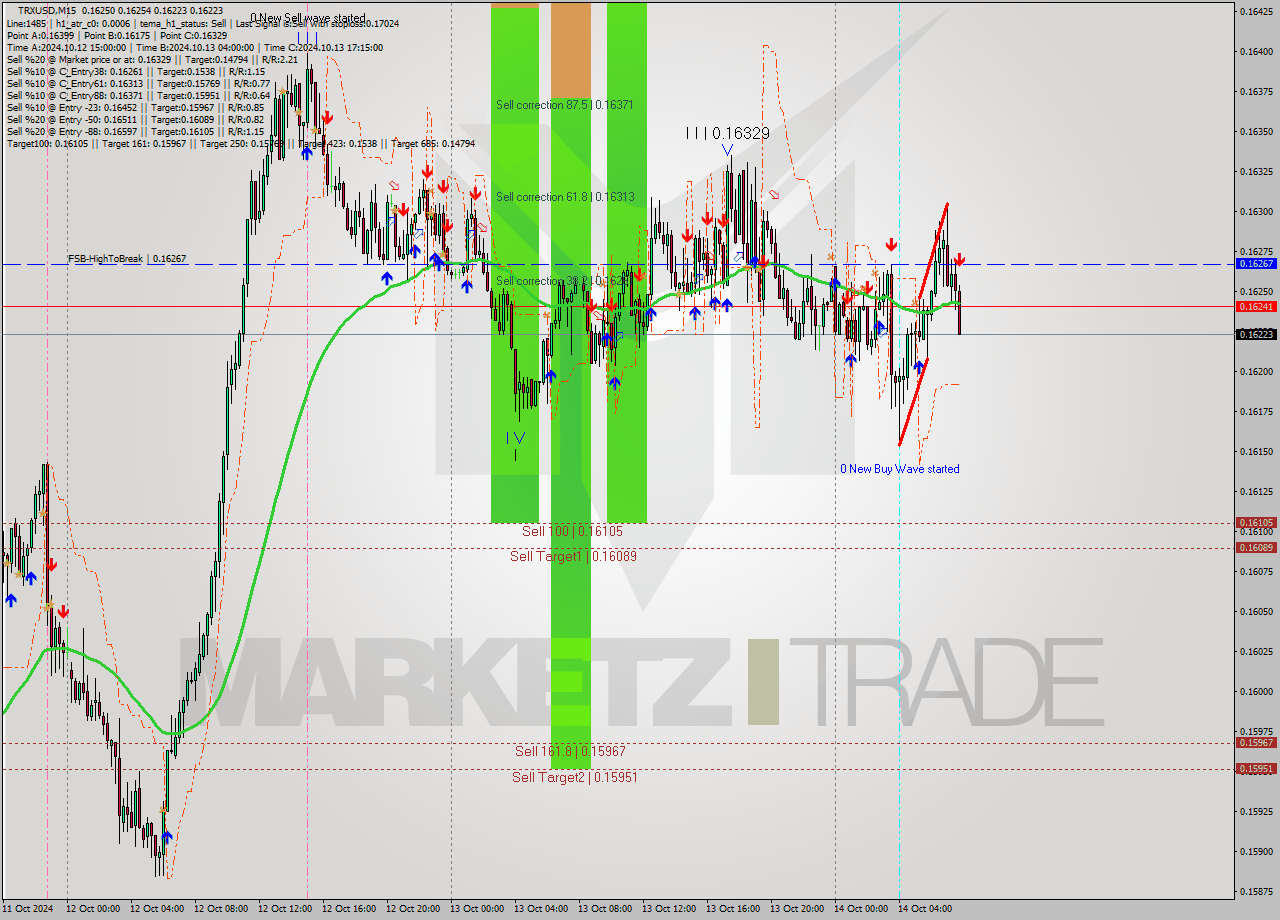Screen dimensions: 1280x920
Task: Select the "Sell Target1 | 0.16089" label
Action: (x=573, y=556)
